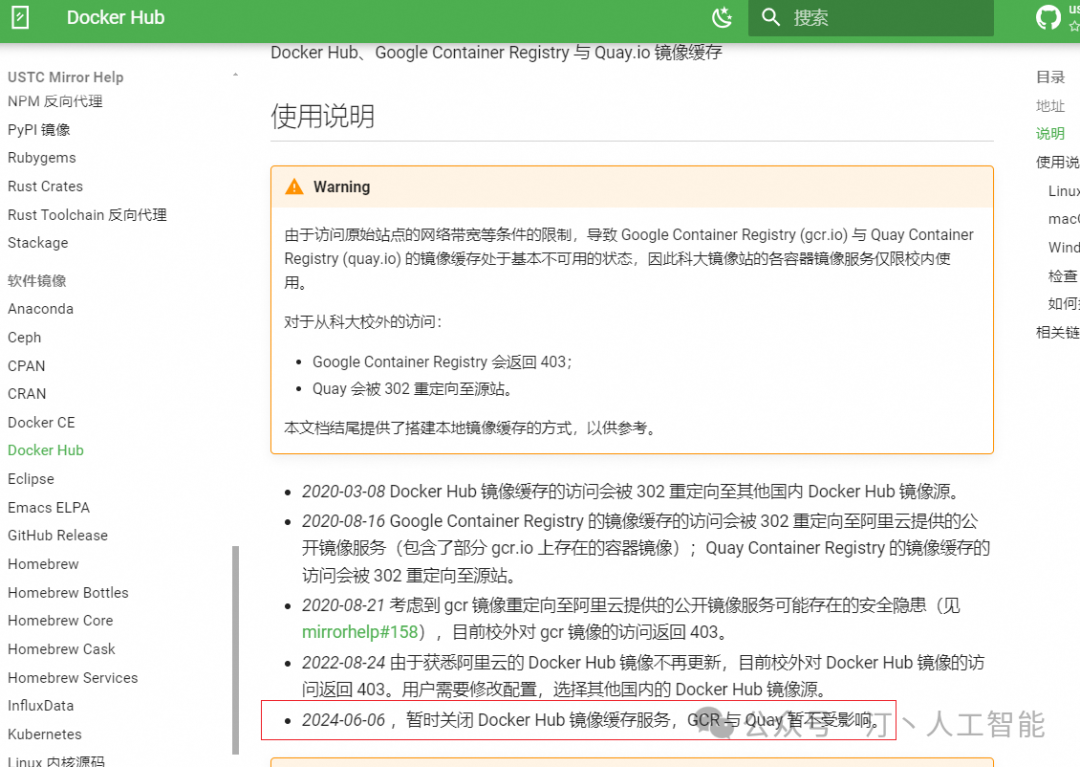
Task: Click the search magnifier icon
Action: tap(771, 17)
